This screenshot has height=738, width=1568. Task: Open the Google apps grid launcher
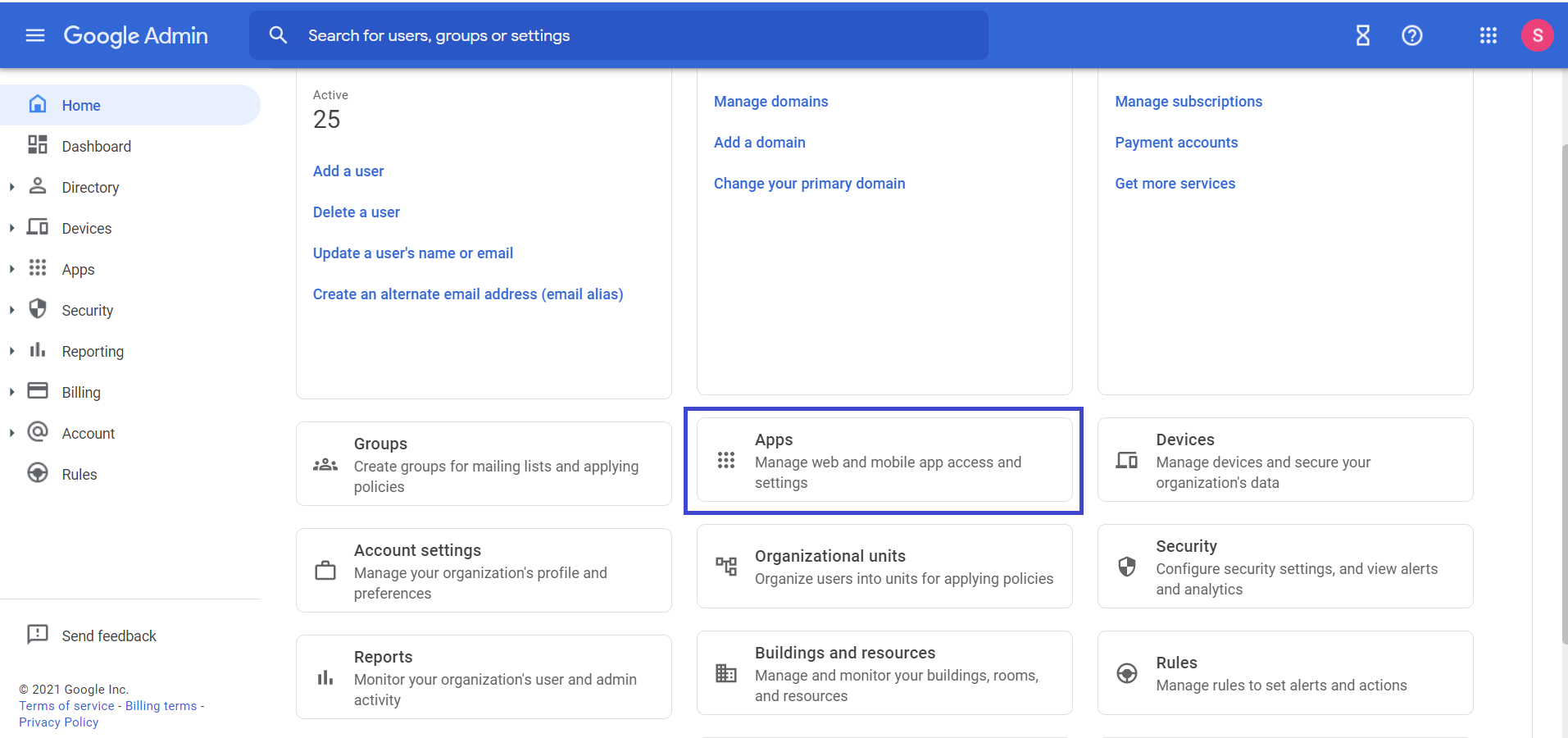coord(1488,35)
